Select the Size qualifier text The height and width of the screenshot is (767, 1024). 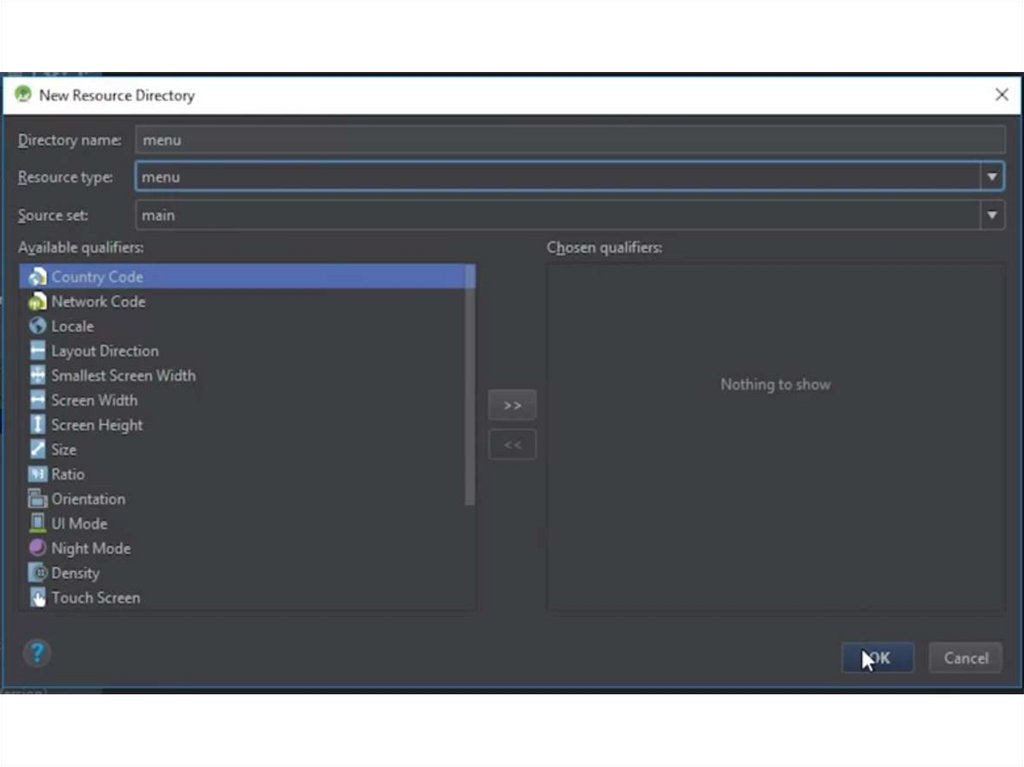click(x=64, y=450)
